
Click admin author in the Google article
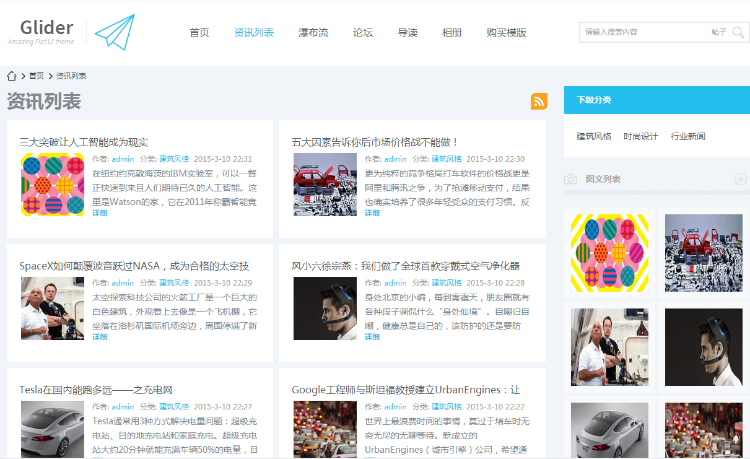tap(395, 406)
